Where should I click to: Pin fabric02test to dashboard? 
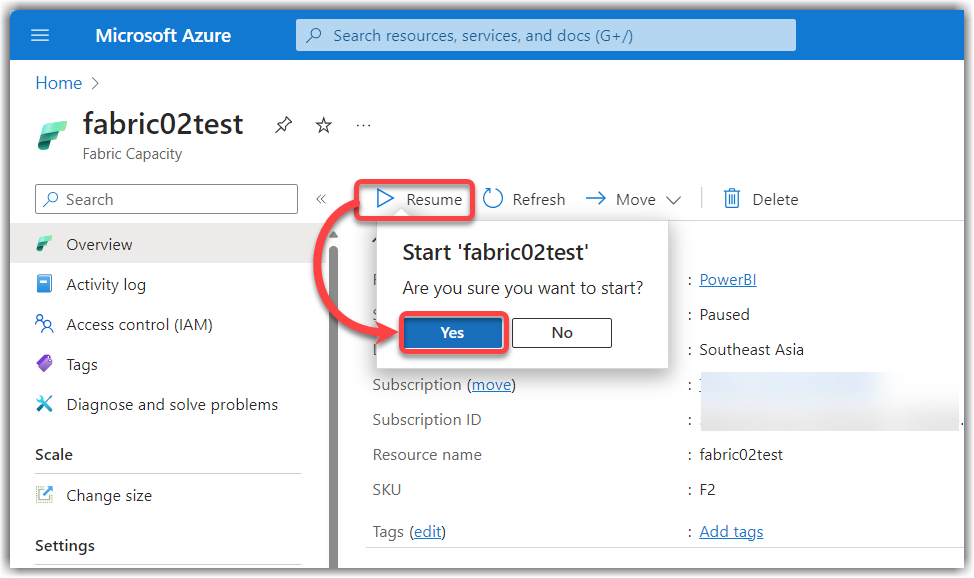(x=283, y=125)
